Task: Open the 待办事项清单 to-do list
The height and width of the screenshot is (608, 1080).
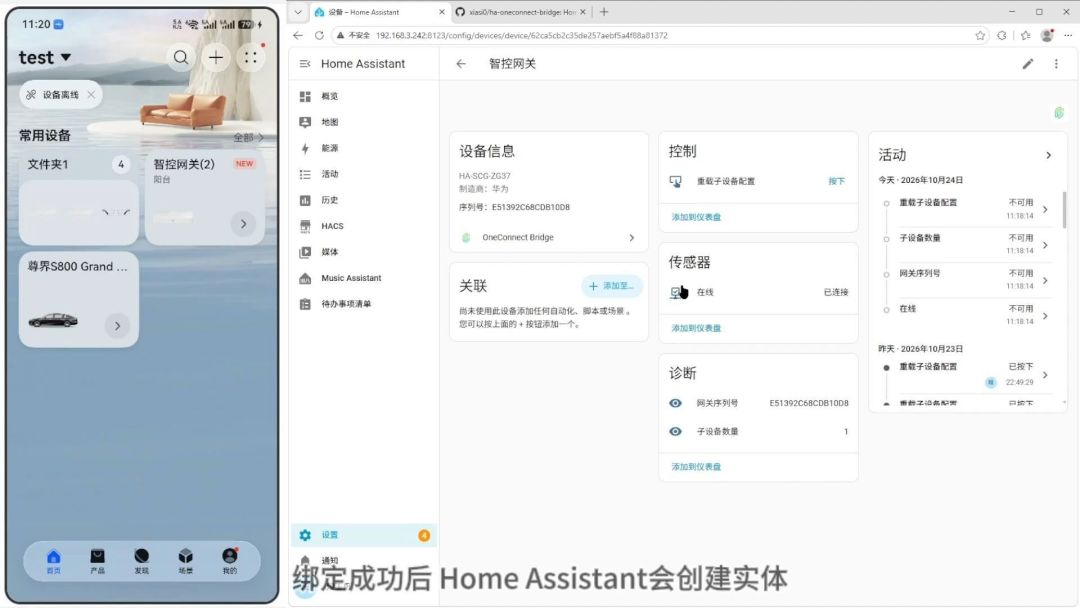Action: (363, 304)
